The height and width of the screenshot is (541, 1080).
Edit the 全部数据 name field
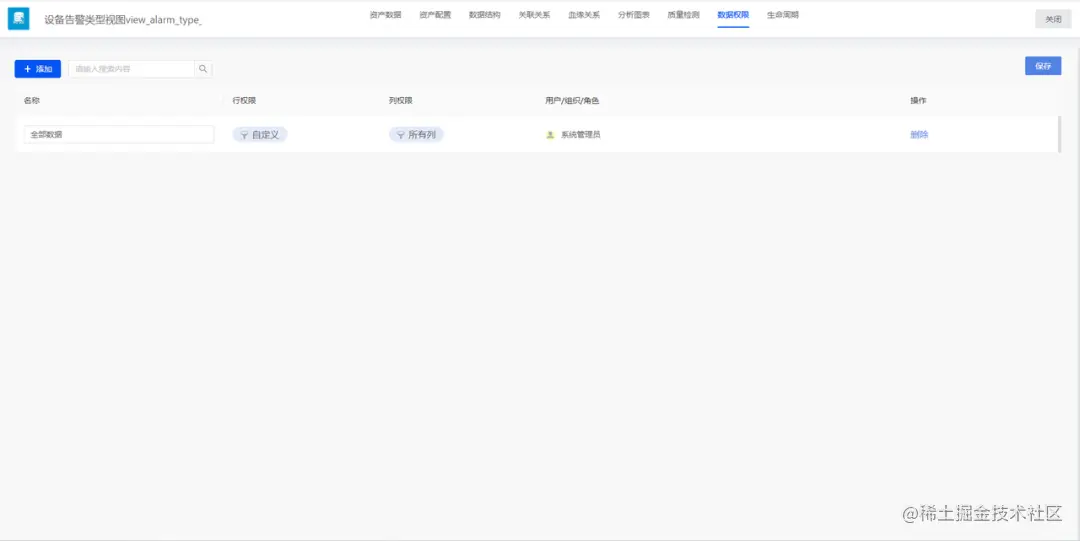pos(119,134)
